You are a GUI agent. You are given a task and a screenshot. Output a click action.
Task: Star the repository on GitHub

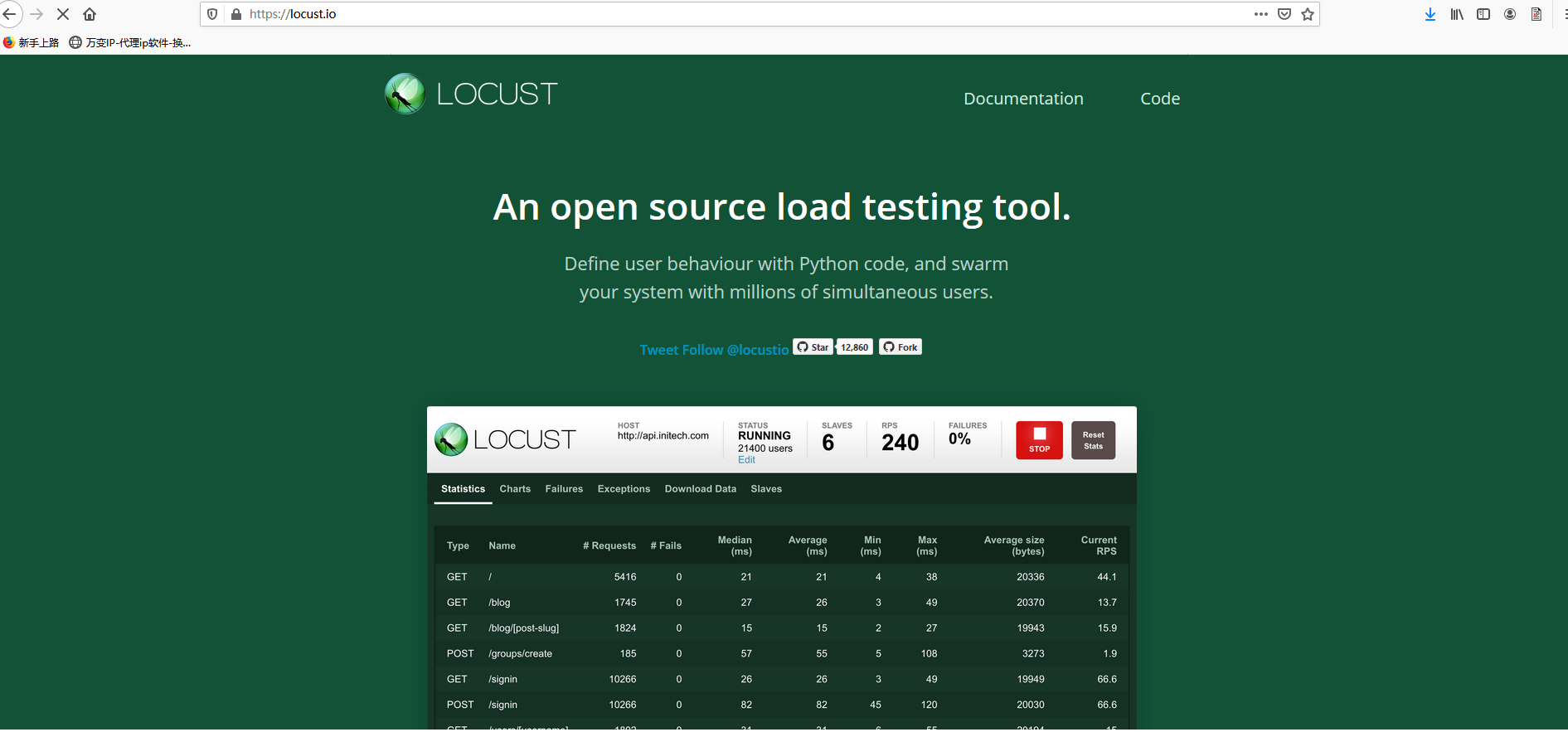point(813,347)
